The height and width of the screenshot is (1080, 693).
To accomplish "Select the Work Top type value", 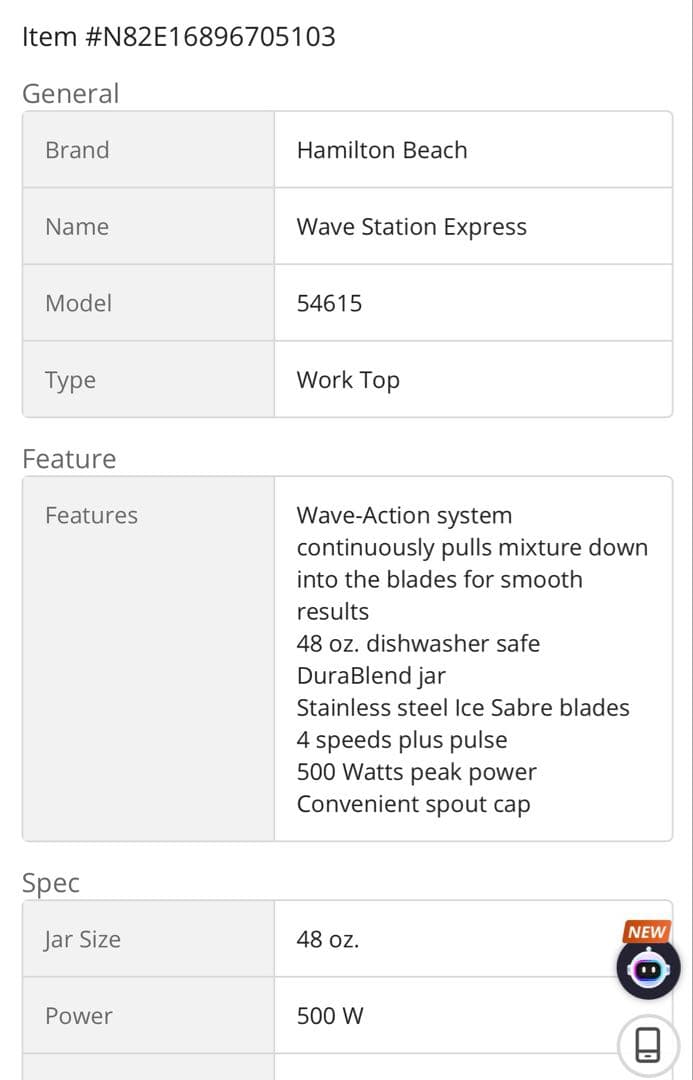I will pos(348,380).
